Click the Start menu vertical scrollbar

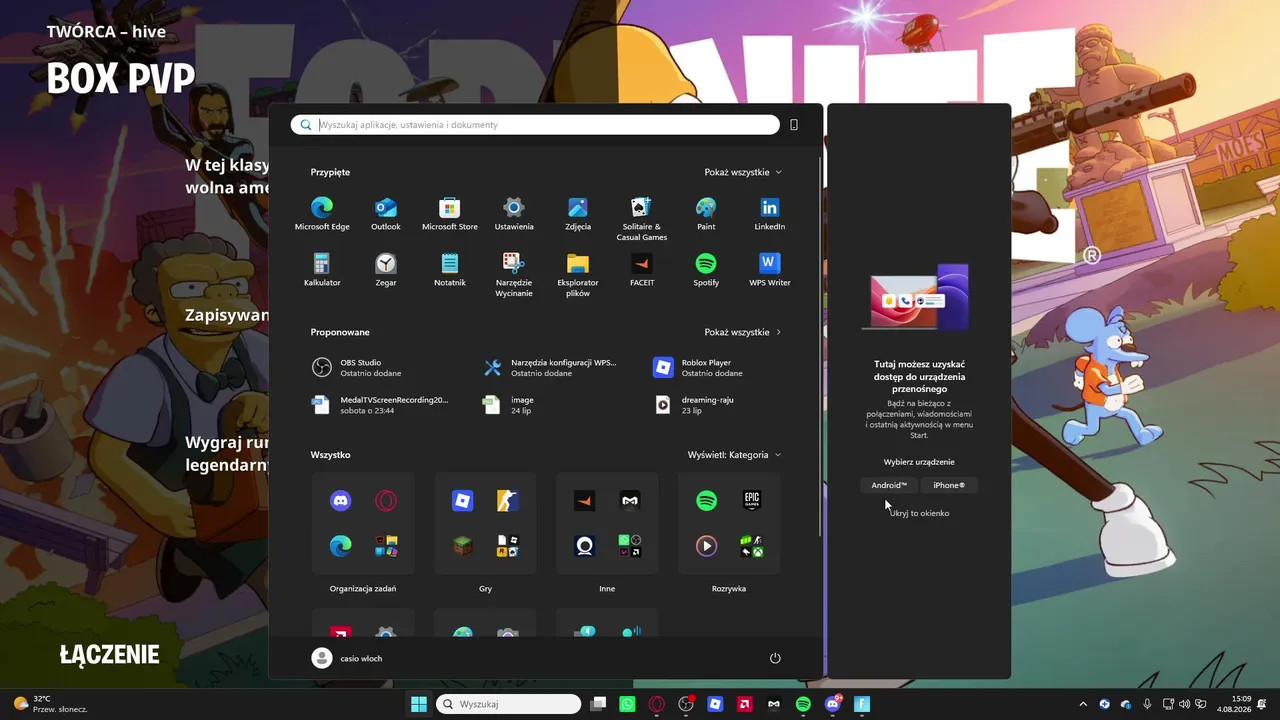click(820, 345)
